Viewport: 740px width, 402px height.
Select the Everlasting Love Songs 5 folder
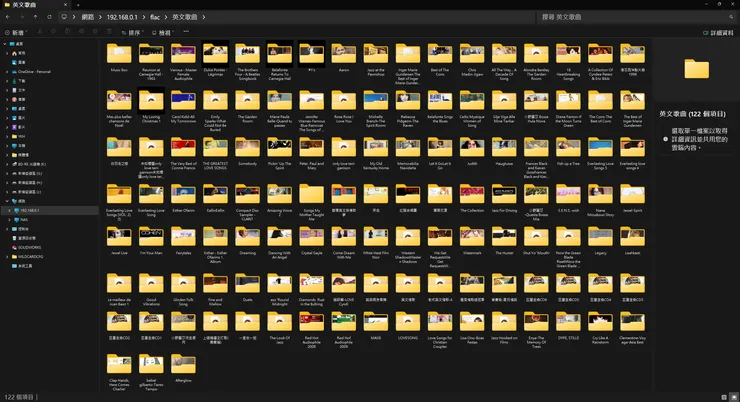click(x=600, y=153)
